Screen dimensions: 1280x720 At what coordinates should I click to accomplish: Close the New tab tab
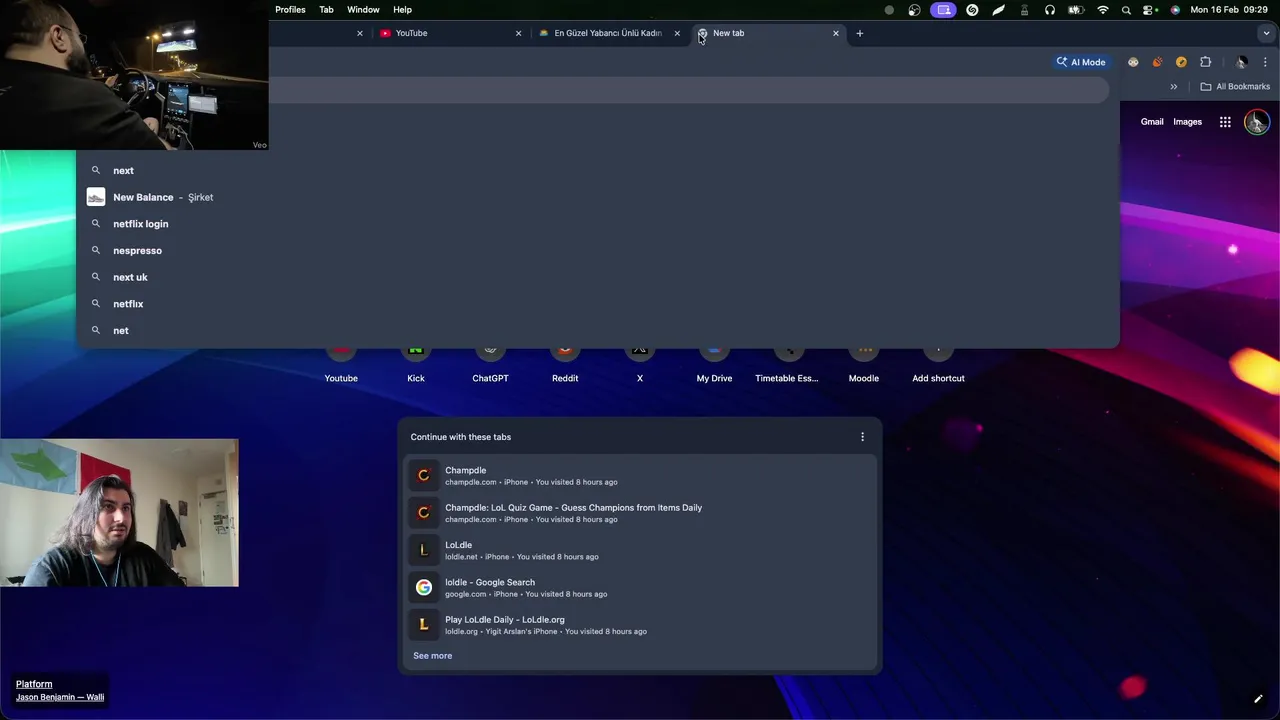[x=836, y=33]
